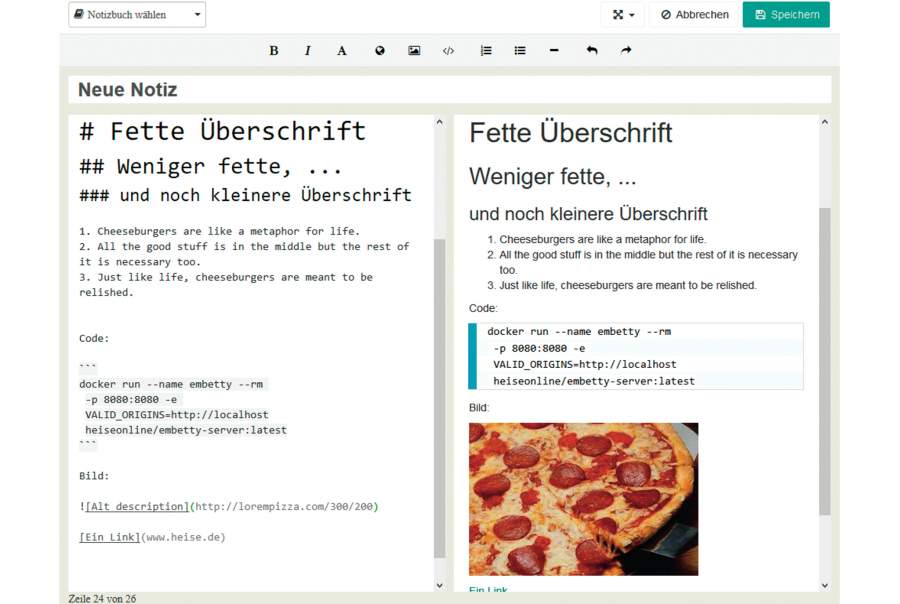The width and height of the screenshot is (900, 604).
Task: Toggle bold formatting in the toolbar
Action: coord(274,51)
